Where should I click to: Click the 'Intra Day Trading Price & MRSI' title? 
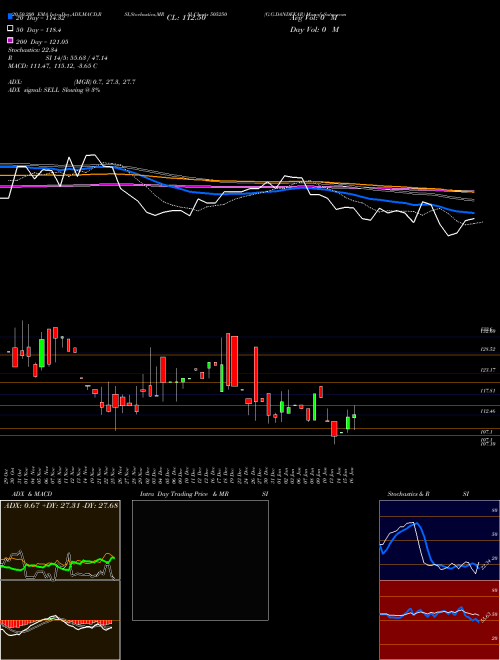coord(204,494)
